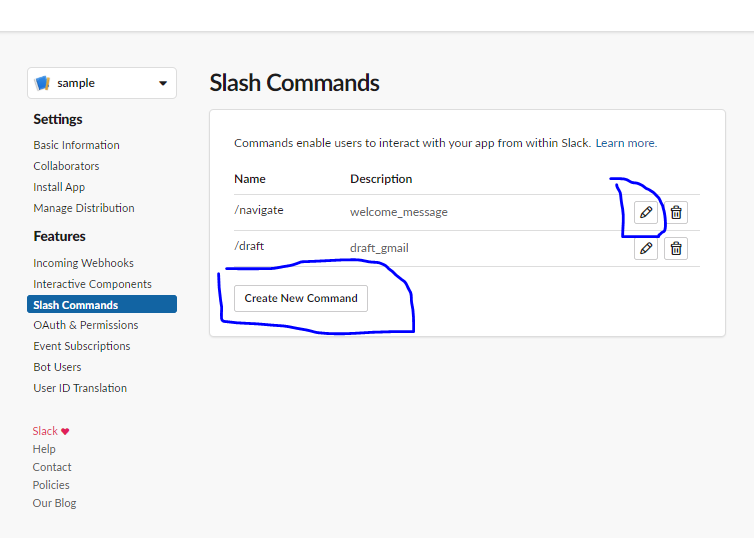
Task: Edit the /draft command with pencil icon
Action: click(646, 248)
